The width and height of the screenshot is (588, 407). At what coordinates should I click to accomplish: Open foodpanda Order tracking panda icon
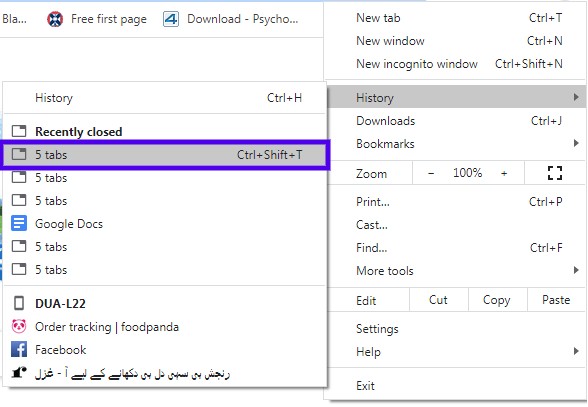point(19,327)
